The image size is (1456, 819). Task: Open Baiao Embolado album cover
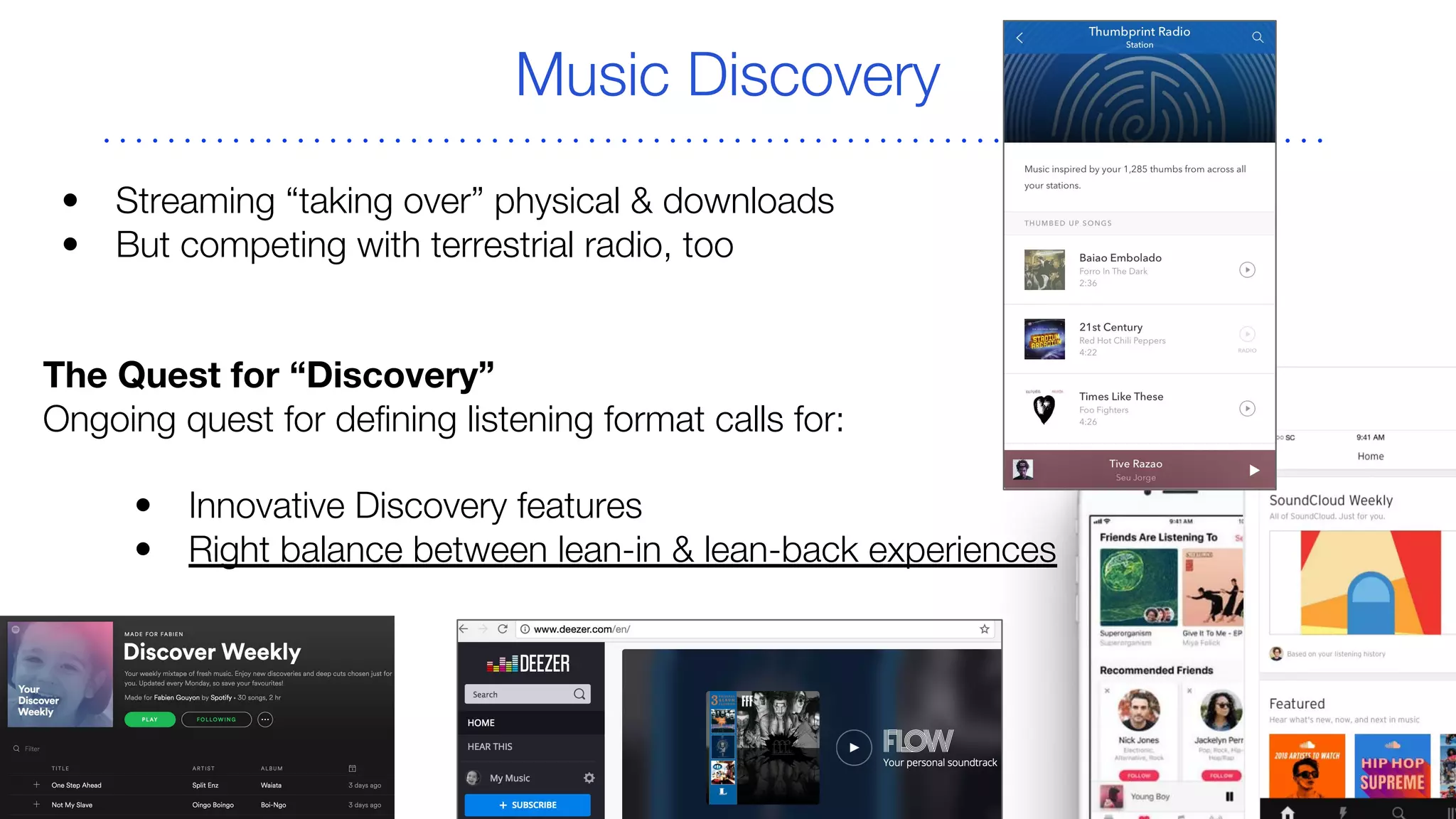click(x=1044, y=269)
